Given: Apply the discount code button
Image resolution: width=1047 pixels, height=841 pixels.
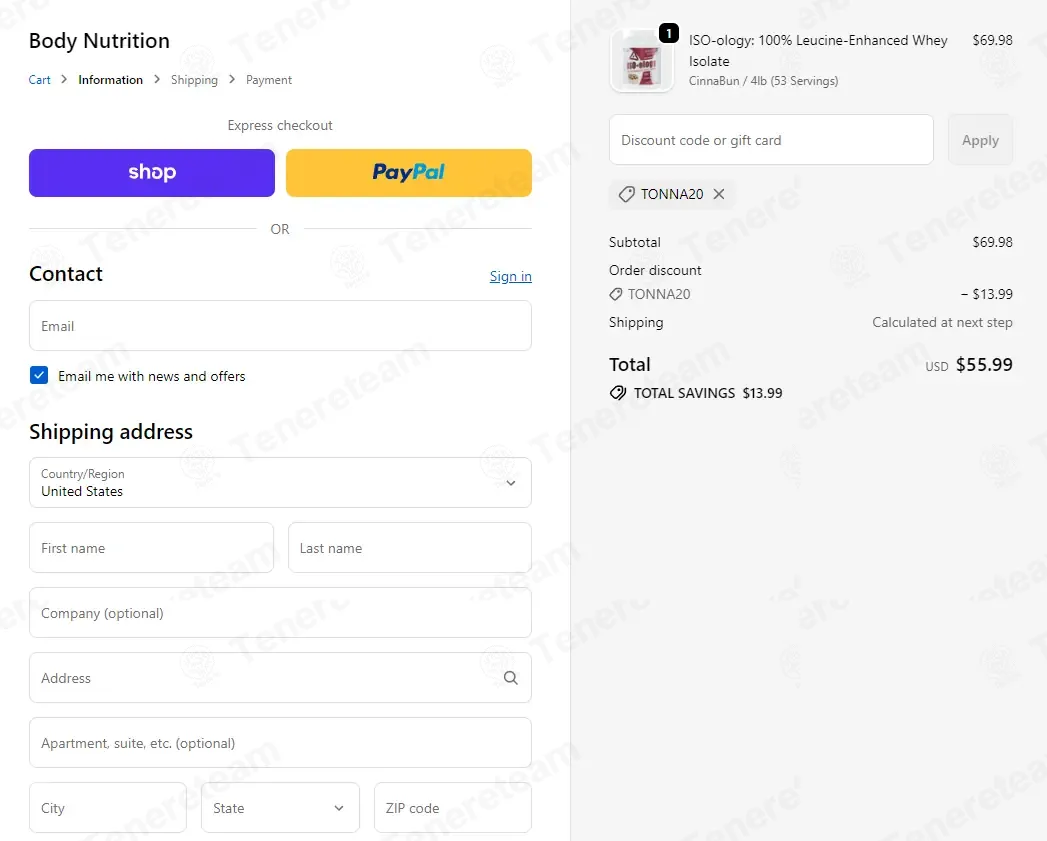Looking at the screenshot, I should 980,140.
